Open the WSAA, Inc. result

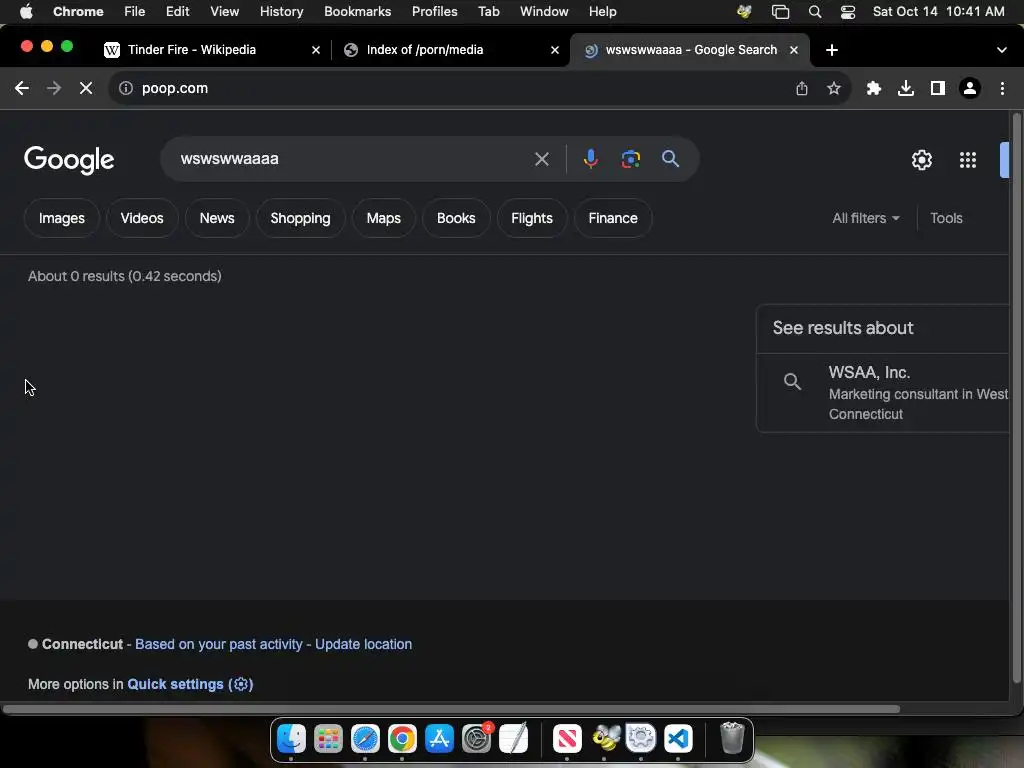[884, 393]
